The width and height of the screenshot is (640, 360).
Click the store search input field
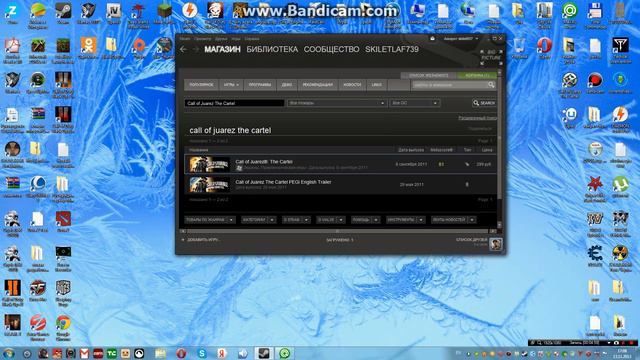[x=450, y=85]
